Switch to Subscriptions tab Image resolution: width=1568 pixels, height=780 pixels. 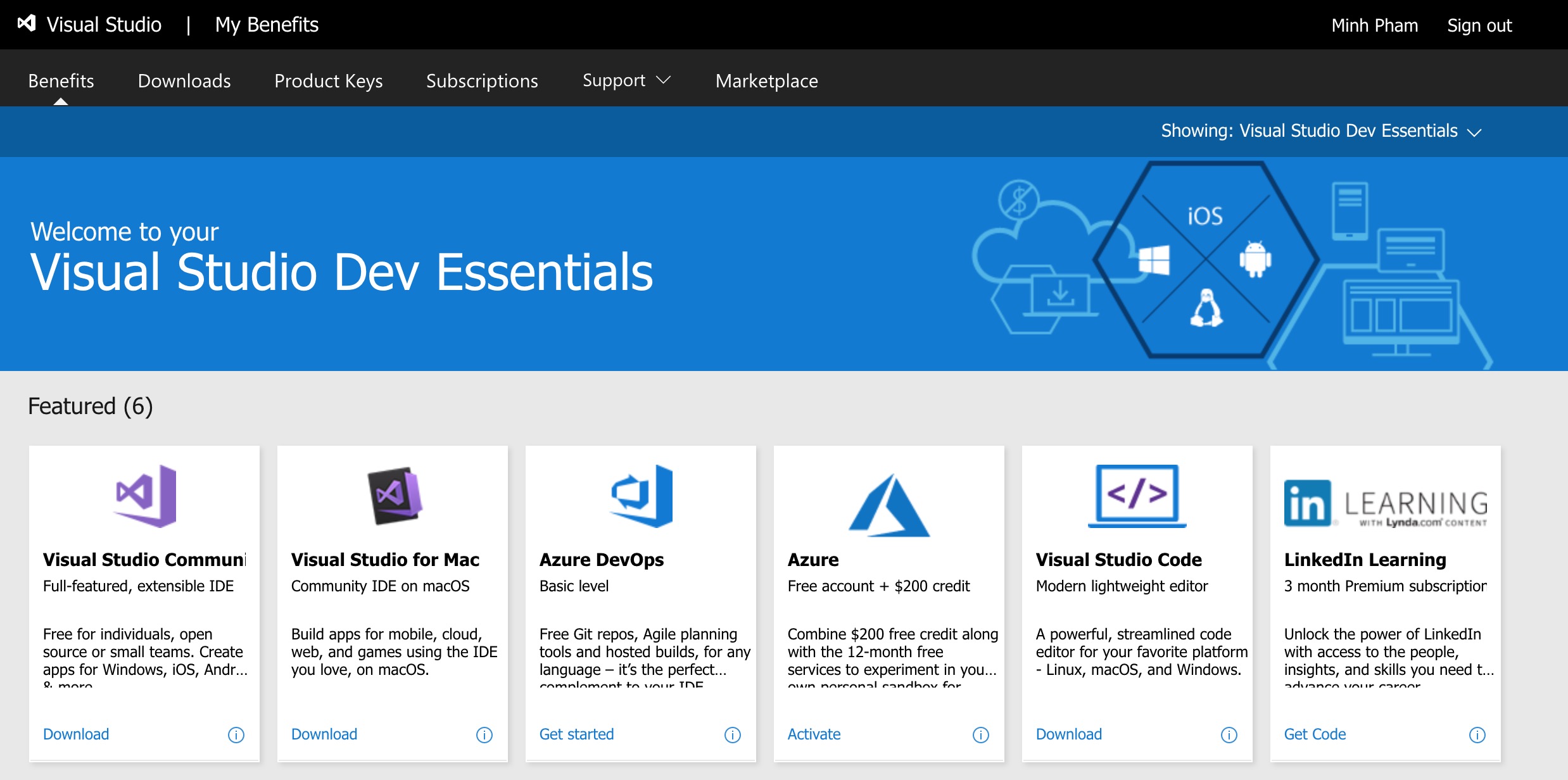click(x=482, y=80)
